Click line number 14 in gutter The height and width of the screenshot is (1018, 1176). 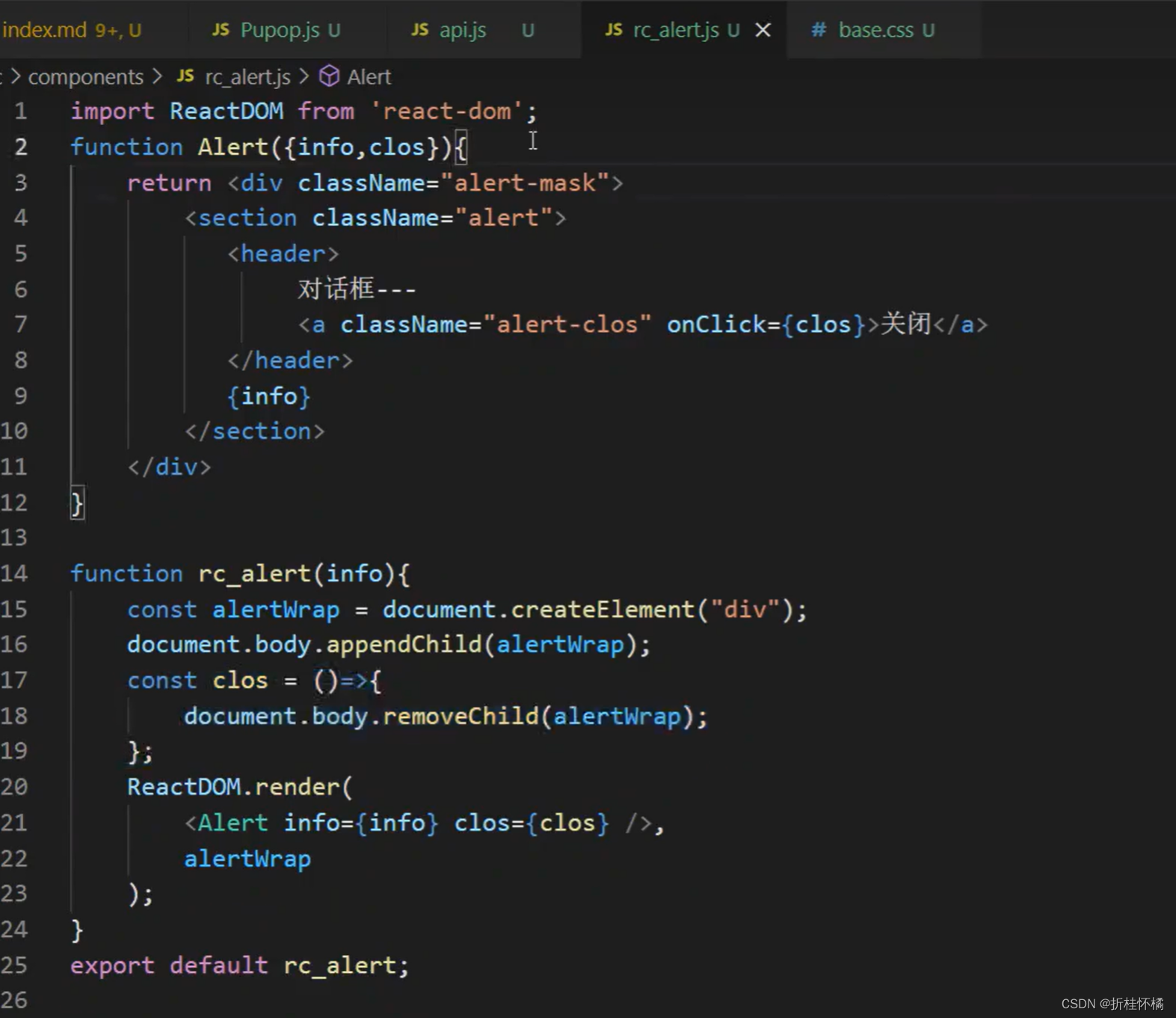tap(14, 574)
